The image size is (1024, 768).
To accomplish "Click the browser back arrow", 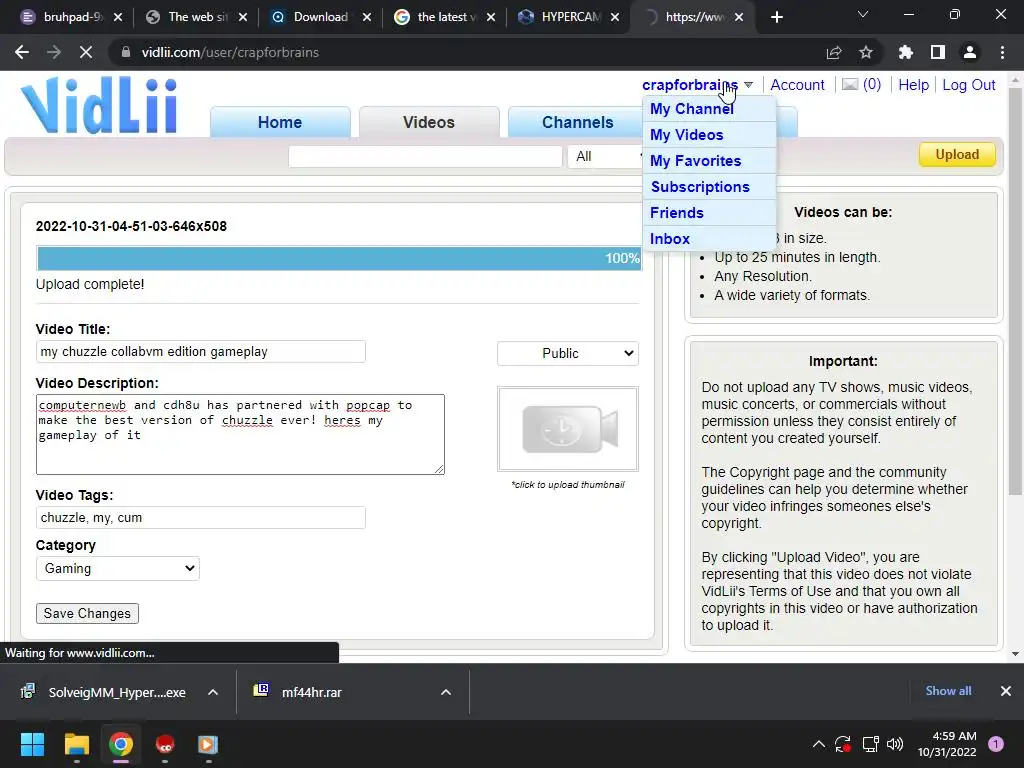I will pos(22,52).
